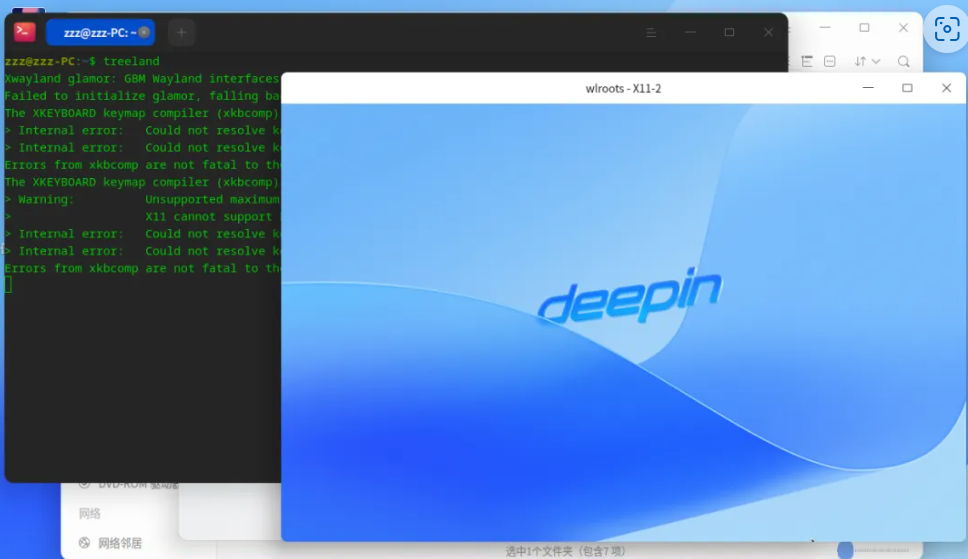Expand the sort order dropdown arrow
The image size is (968, 559).
(876, 61)
